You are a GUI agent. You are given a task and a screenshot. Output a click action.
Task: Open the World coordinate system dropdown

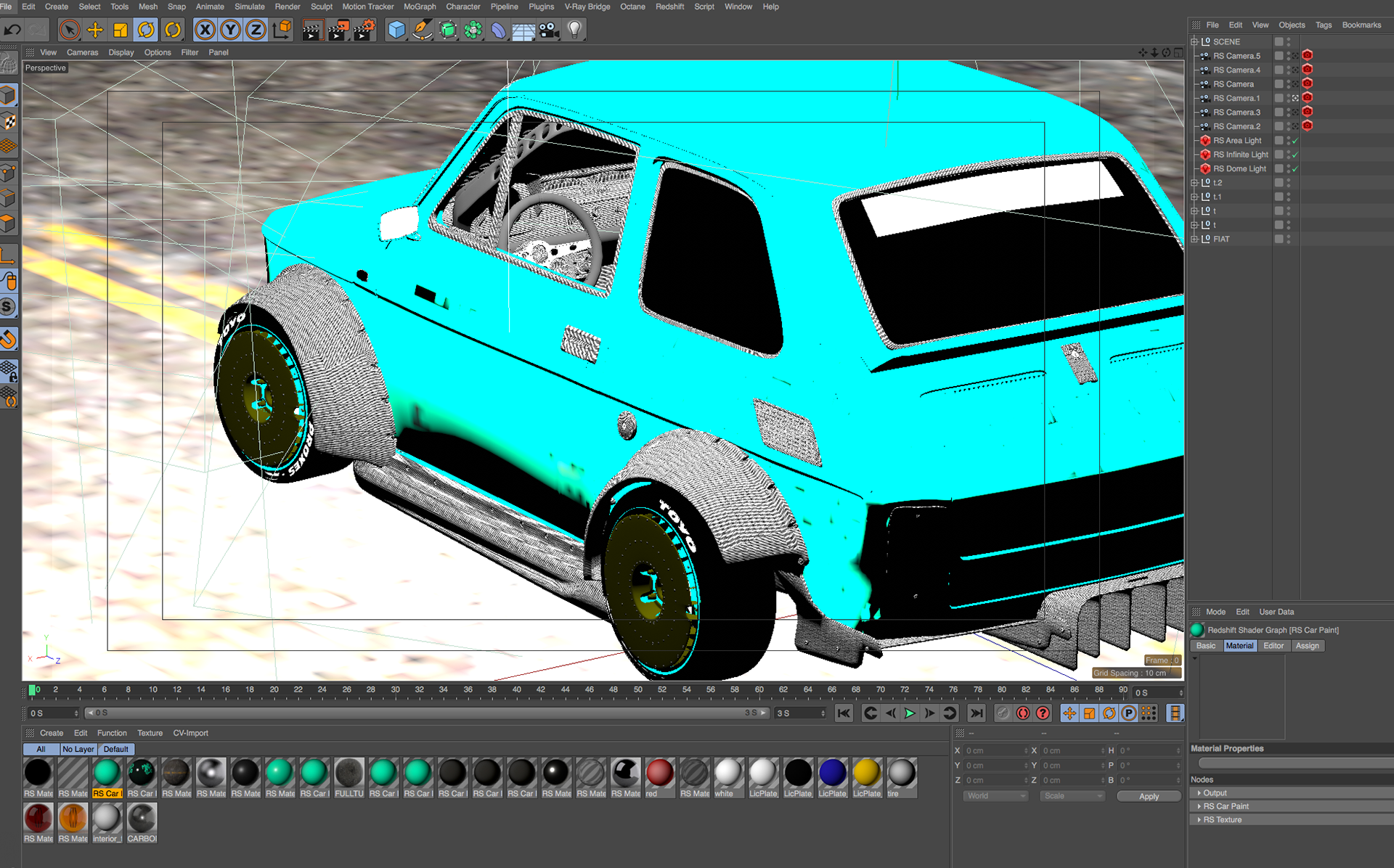coord(995,796)
